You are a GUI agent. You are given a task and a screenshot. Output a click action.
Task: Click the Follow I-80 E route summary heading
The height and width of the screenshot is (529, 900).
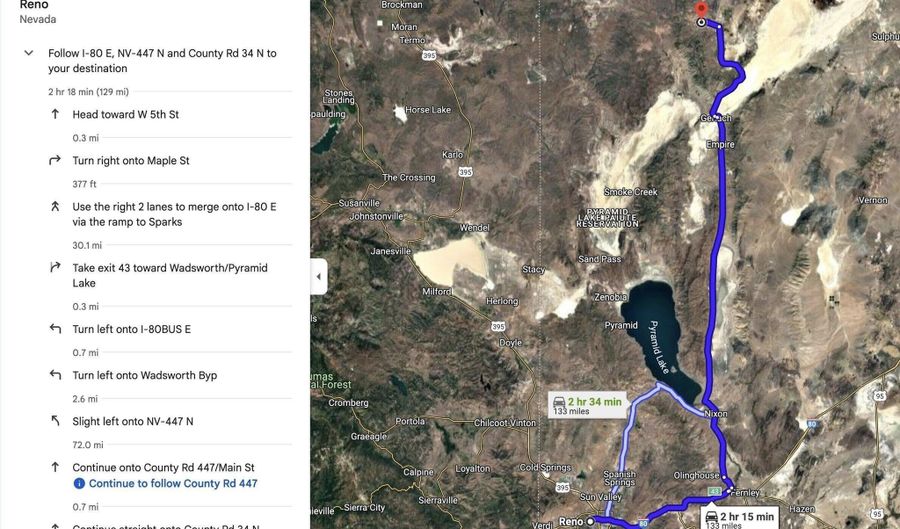162,61
